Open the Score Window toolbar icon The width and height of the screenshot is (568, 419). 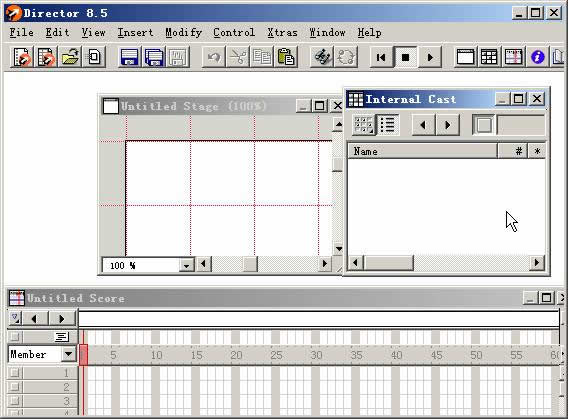click(513, 57)
